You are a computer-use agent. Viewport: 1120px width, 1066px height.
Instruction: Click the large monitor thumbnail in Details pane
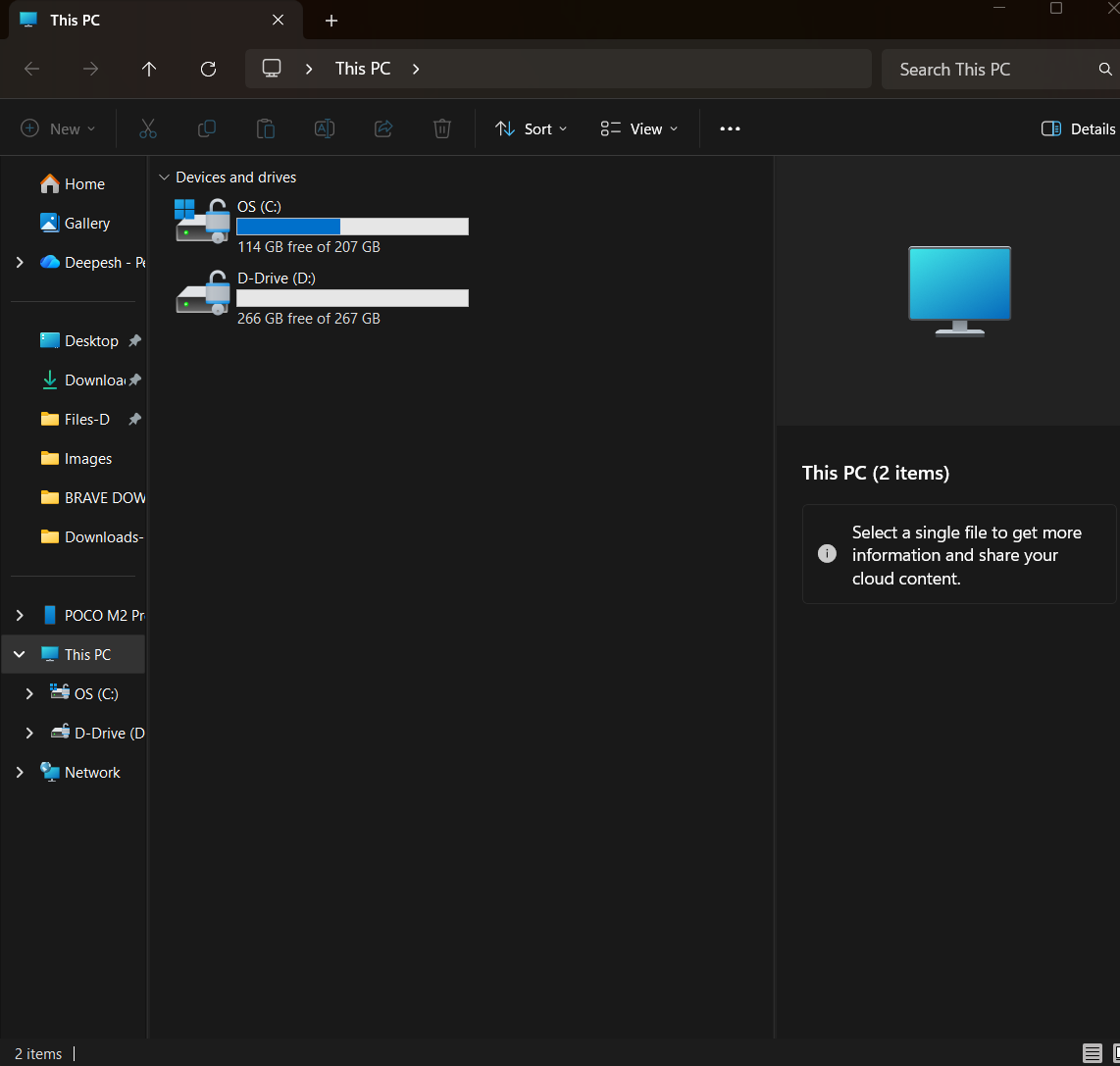point(959,291)
